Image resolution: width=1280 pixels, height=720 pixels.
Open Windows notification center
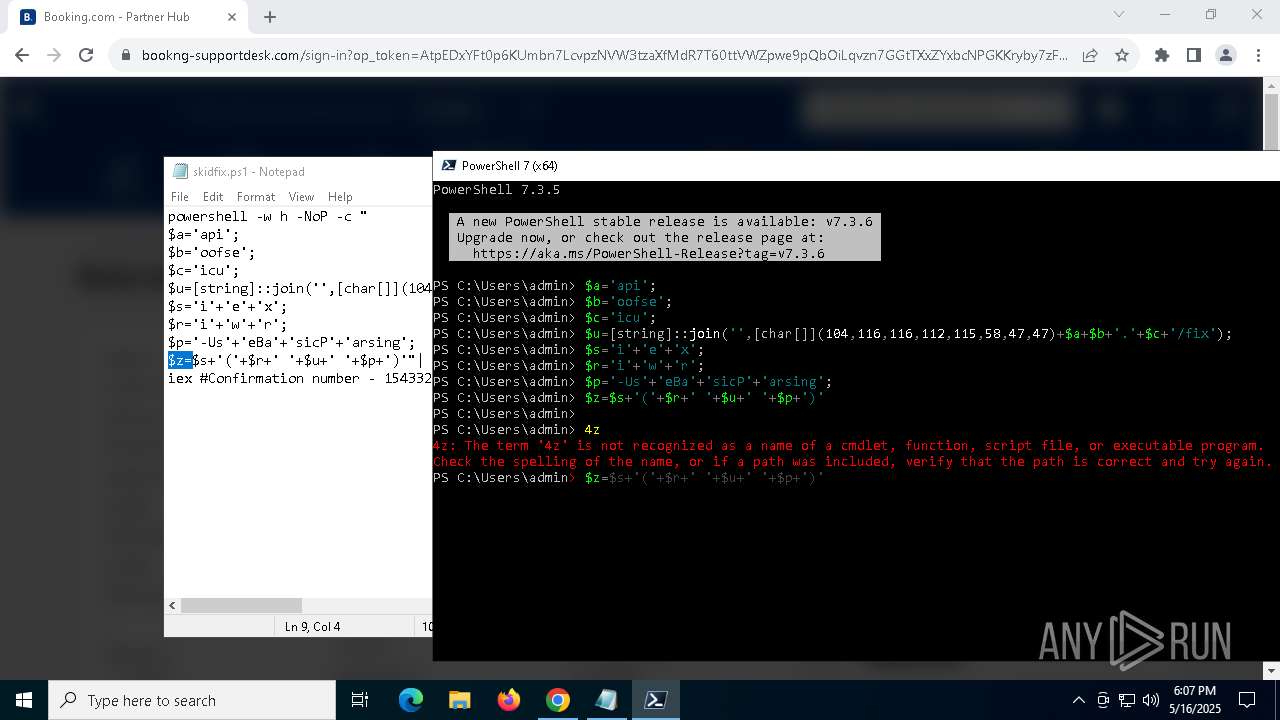click(1247, 700)
